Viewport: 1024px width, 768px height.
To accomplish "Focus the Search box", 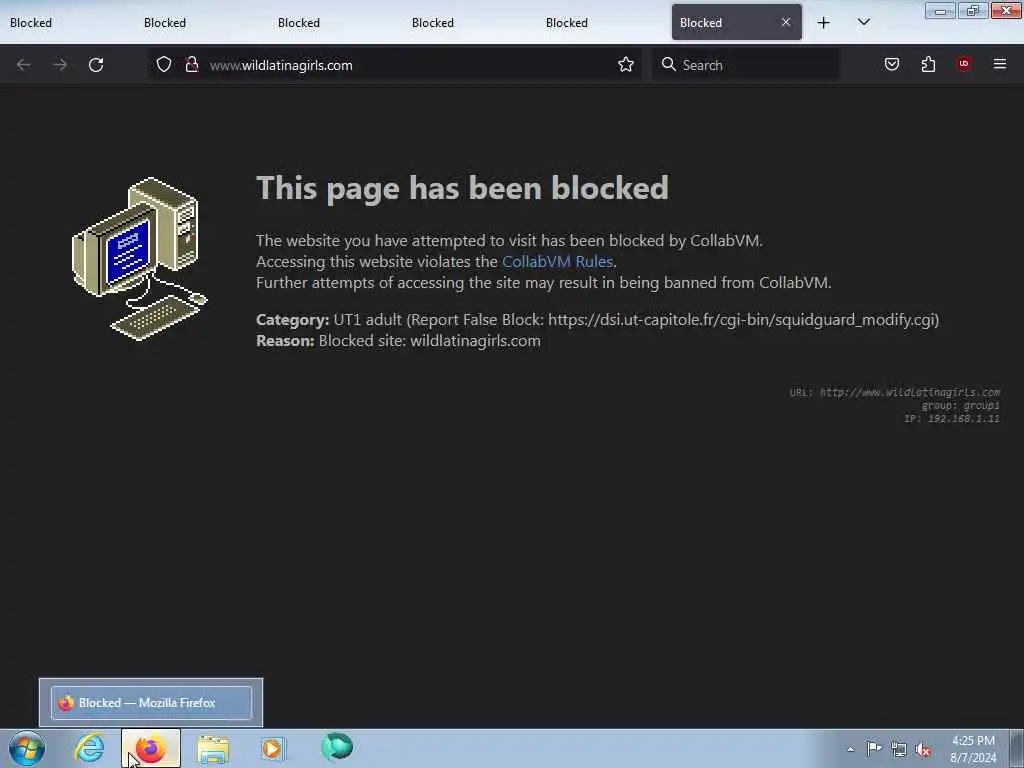I will pyautogui.click(x=746, y=65).
